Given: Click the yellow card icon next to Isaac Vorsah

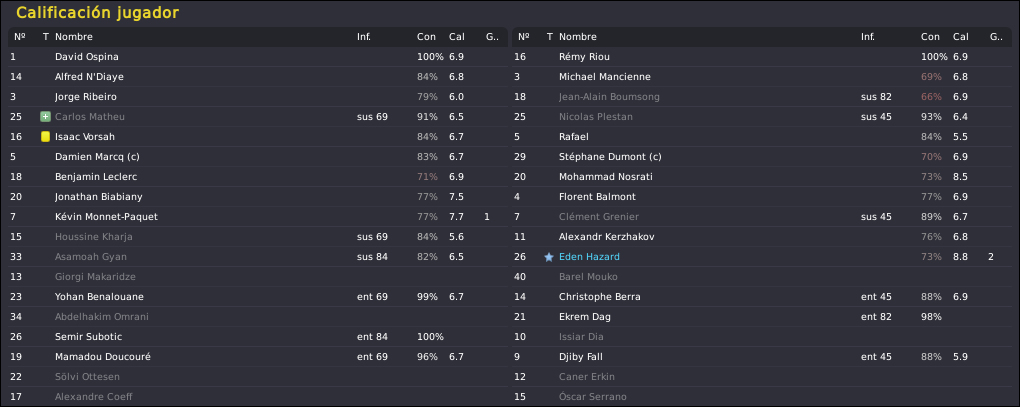Looking at the screenshot, I should [x=46, y=137].
